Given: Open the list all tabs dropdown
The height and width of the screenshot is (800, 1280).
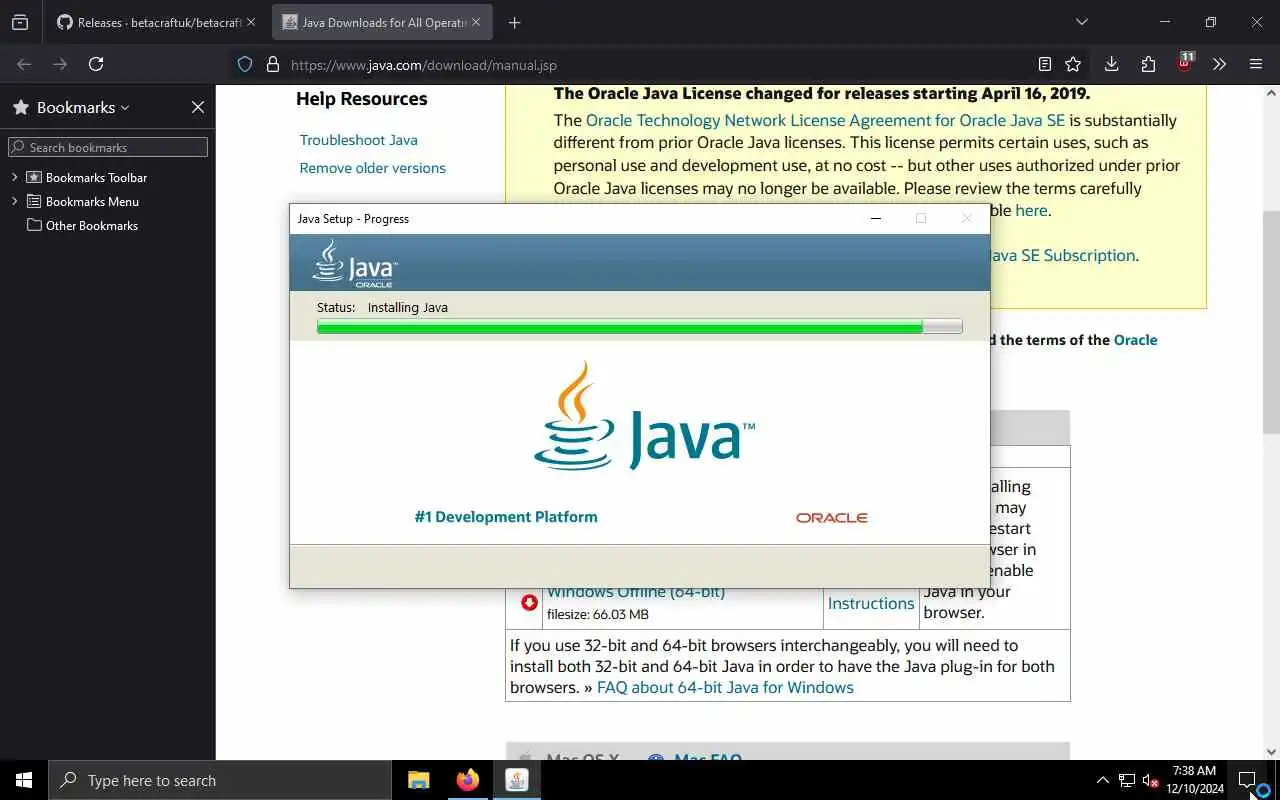Looking at the screenshot, I should point(1081,22).
